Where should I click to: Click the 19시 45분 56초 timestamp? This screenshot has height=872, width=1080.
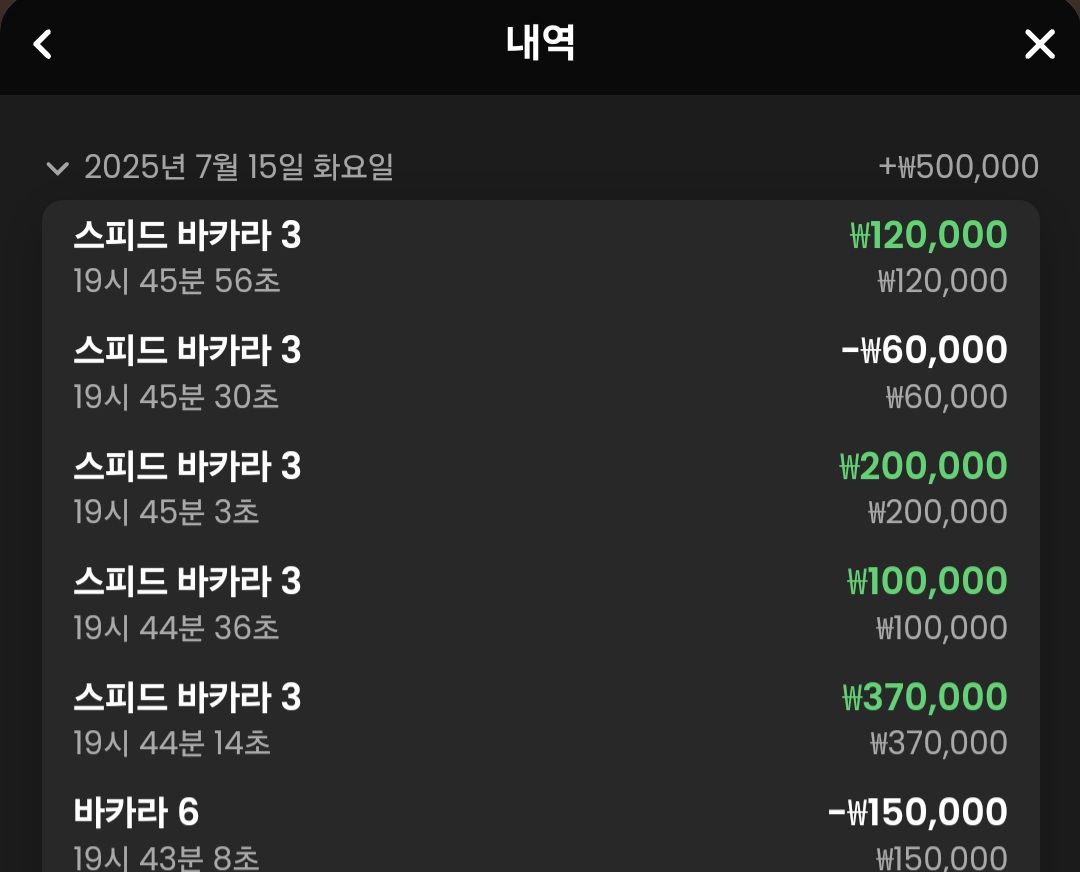[177, 281]
